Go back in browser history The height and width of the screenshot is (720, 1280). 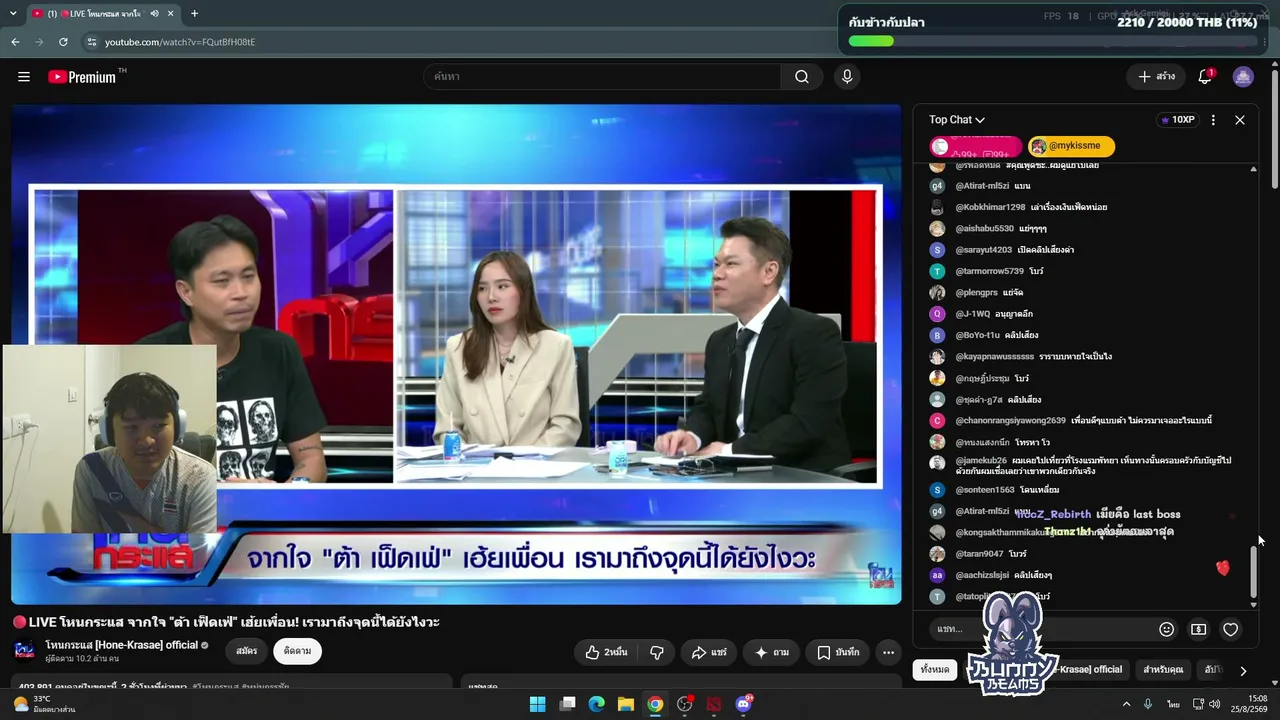[x=15, y=42]
